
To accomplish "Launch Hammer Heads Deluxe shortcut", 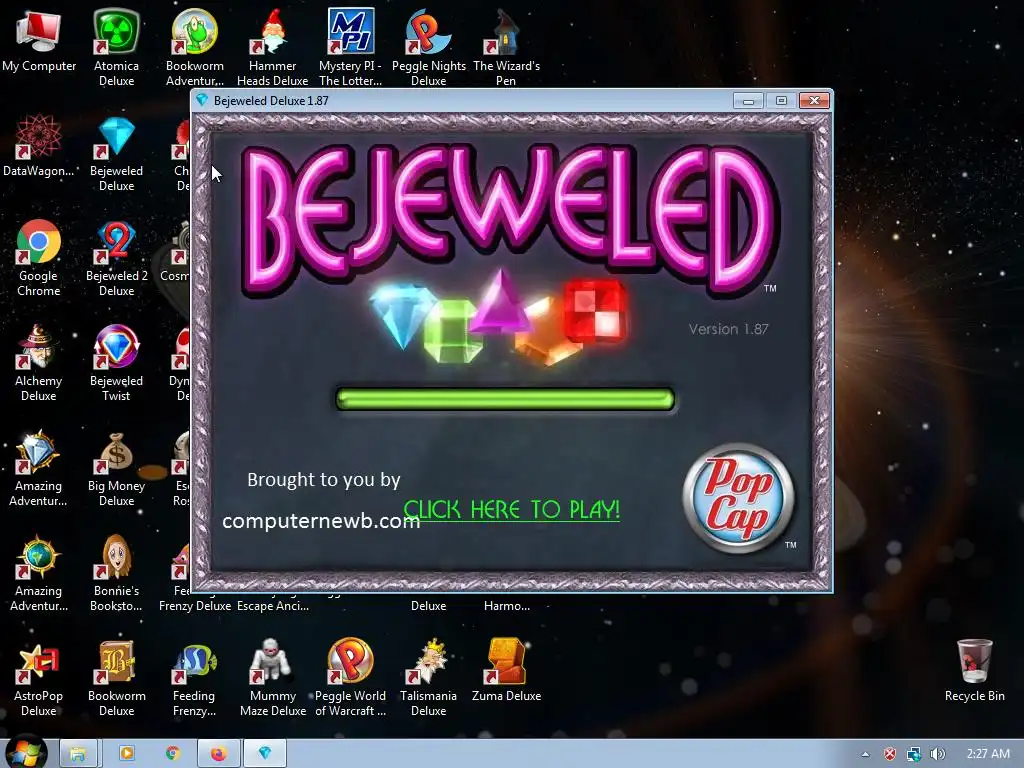I will [272, 47].
